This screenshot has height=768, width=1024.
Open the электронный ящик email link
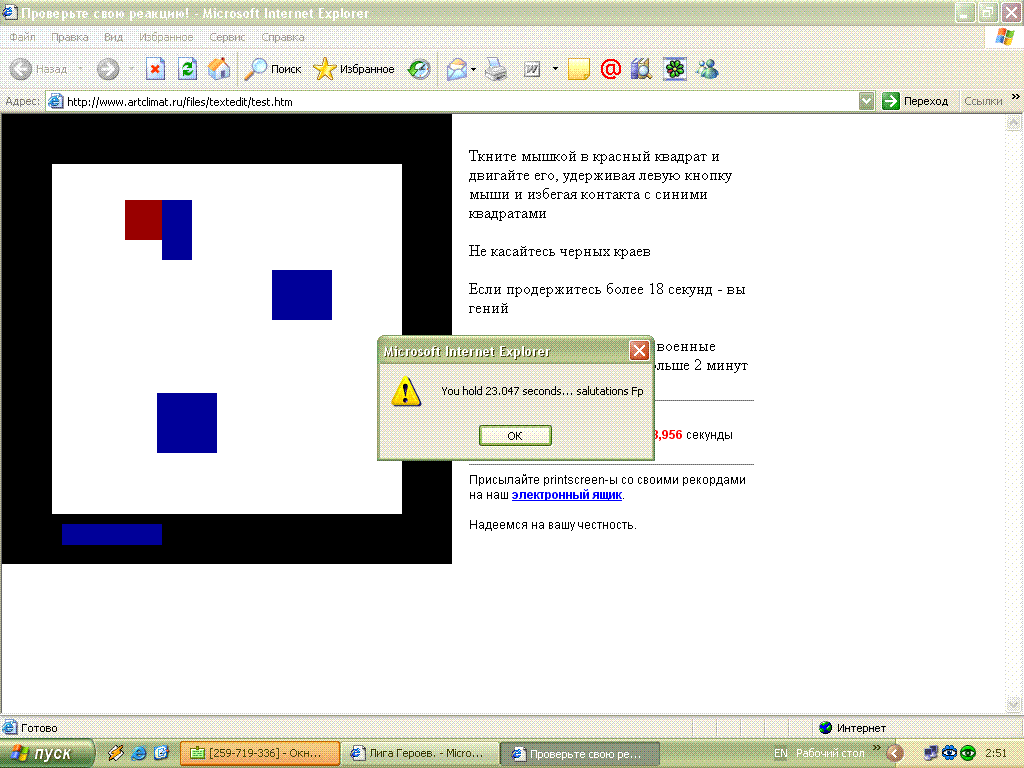click(567, 495)
